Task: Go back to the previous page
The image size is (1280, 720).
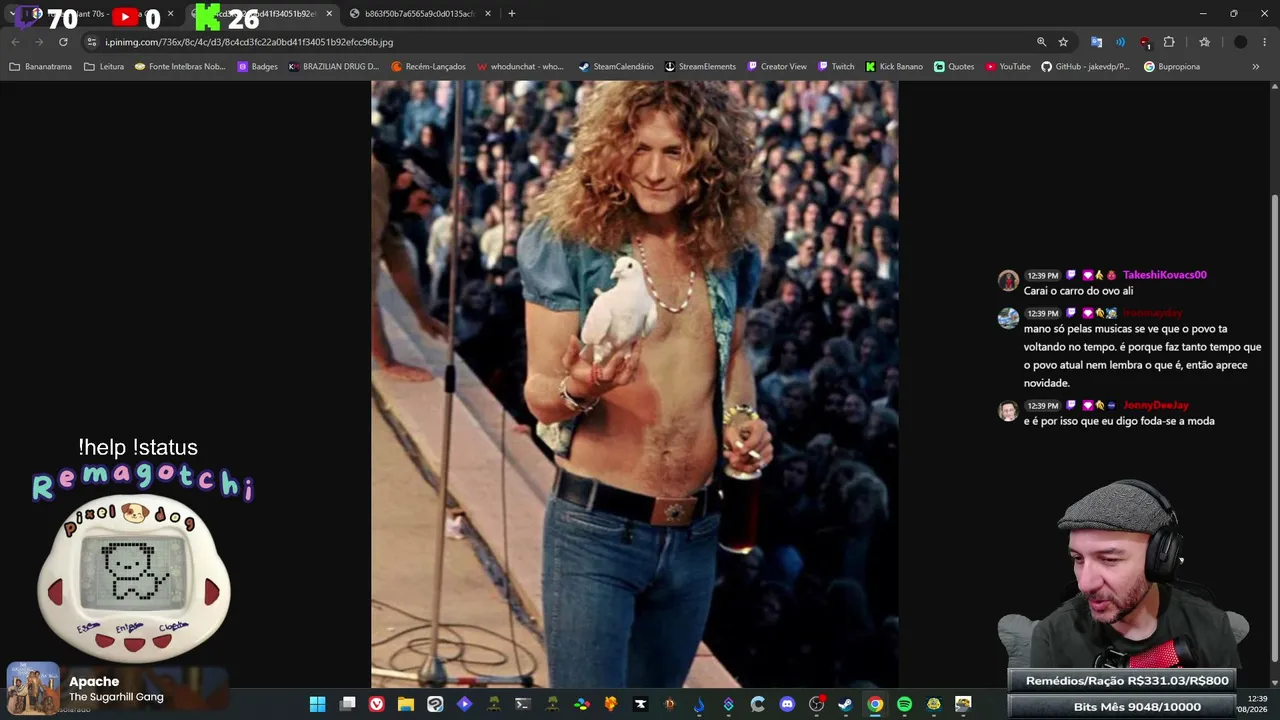Action: 15,42
